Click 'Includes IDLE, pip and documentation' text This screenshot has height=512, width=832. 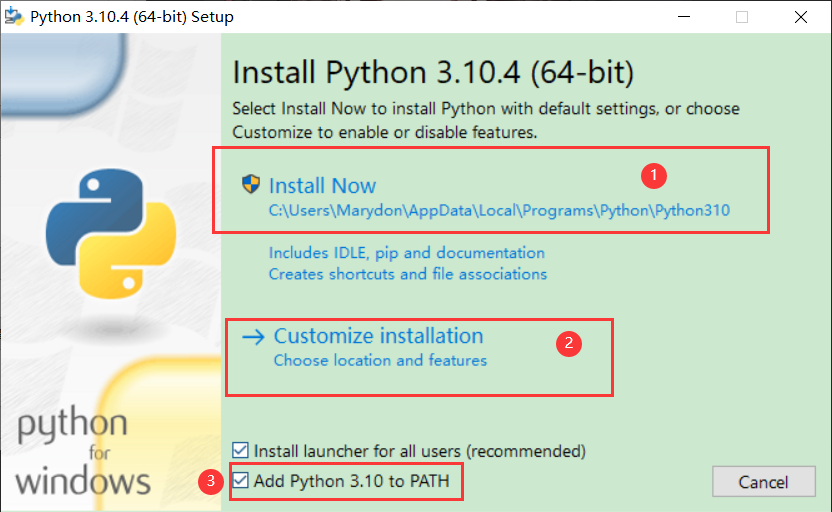[x=406, y=253]
